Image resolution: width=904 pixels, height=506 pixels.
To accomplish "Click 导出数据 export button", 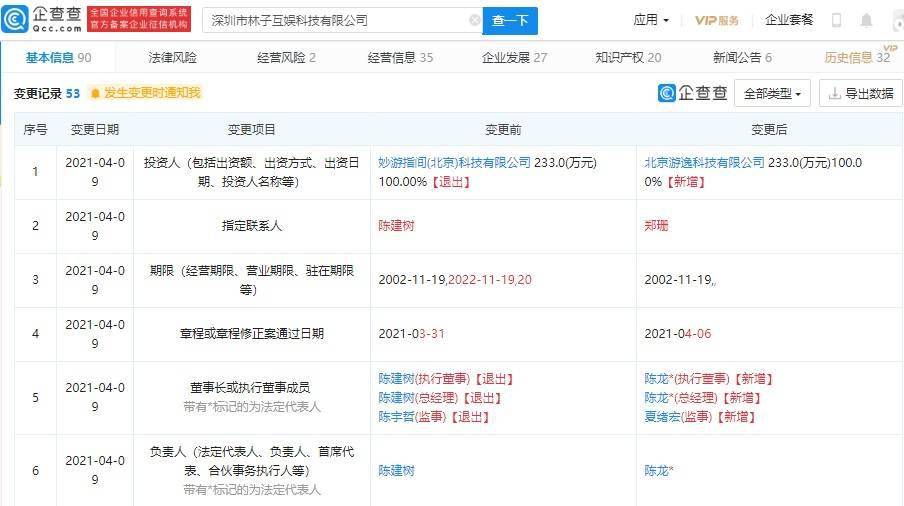I will pyautogui.click(x=861, y=93).
